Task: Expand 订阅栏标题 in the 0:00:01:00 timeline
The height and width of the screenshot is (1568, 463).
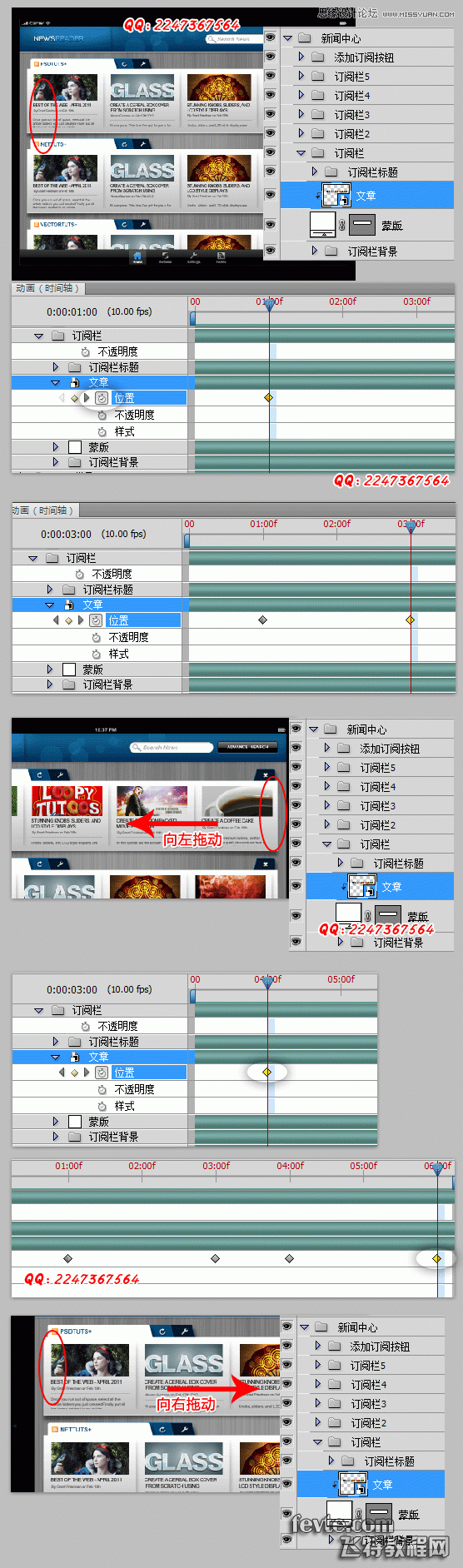Action: click(x=56, y=367)
